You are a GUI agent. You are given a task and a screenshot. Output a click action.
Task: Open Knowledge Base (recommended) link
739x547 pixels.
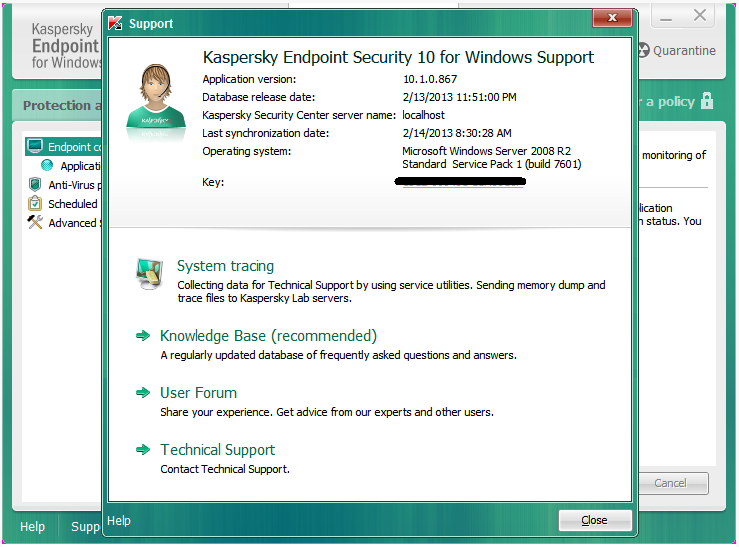point(268,336)
